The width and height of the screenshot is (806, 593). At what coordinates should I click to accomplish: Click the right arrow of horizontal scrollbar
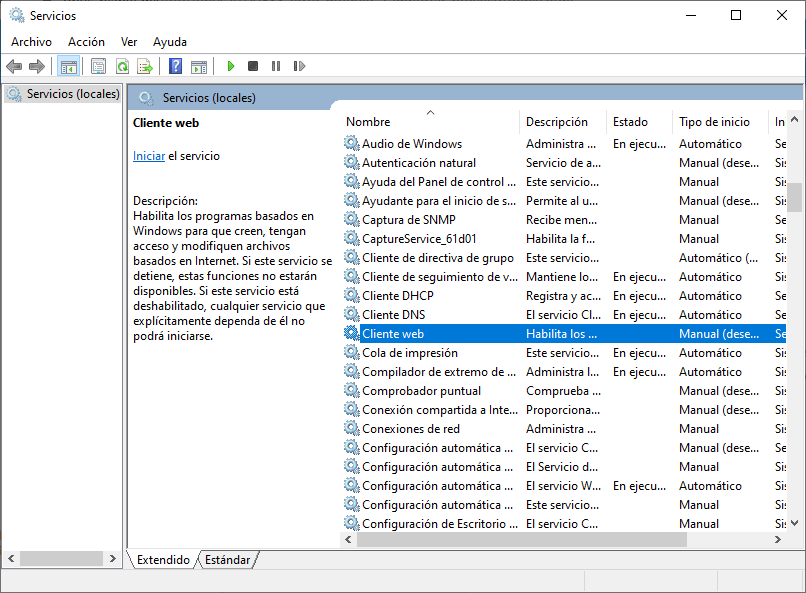pos(777,540)
